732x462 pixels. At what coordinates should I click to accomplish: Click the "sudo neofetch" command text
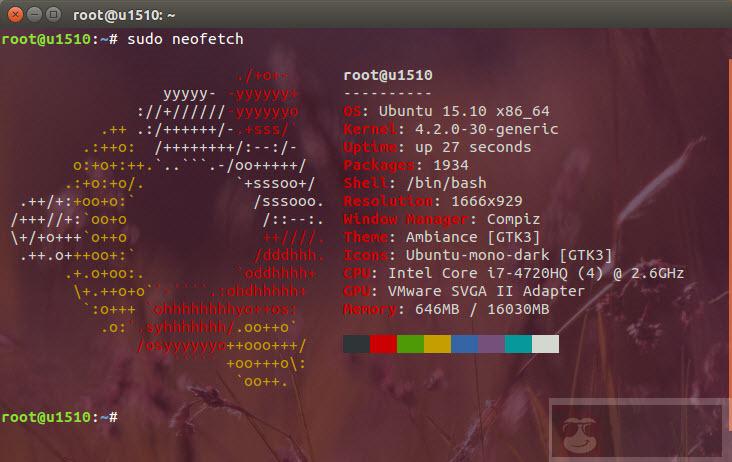click(x=185, y=39)
